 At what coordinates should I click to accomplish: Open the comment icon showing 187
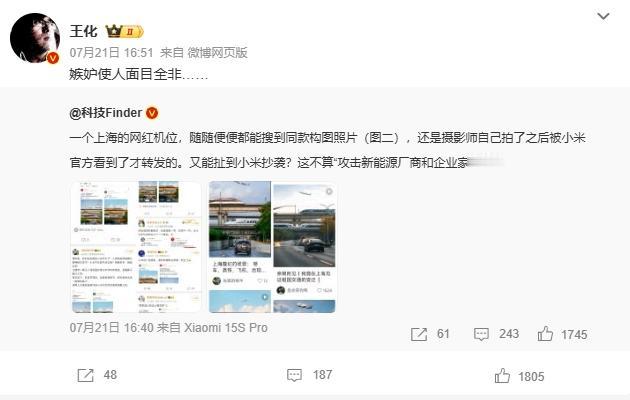(310, 375)
